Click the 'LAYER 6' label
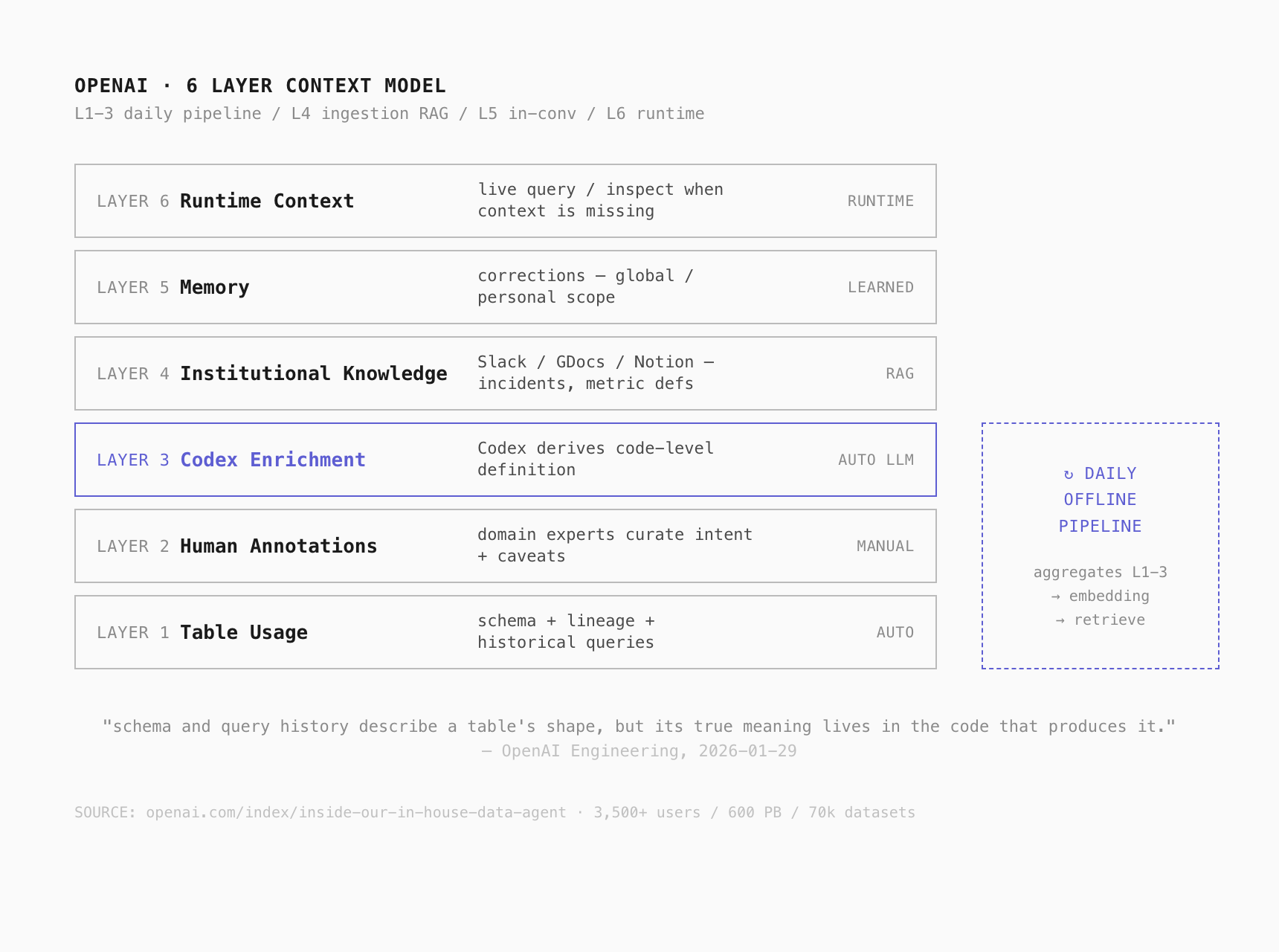Screen dimensions: 1279x952 point(133,201)
